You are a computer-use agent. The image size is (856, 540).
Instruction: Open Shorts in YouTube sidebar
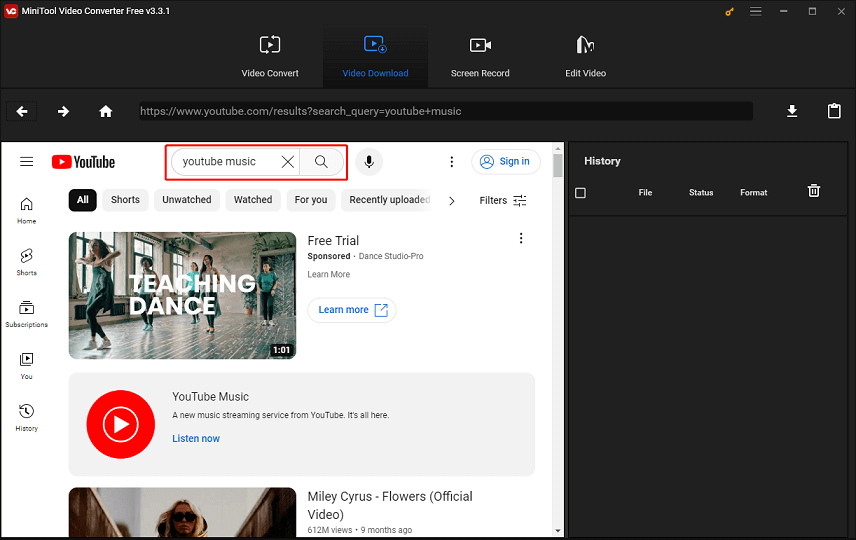point(26,262)
